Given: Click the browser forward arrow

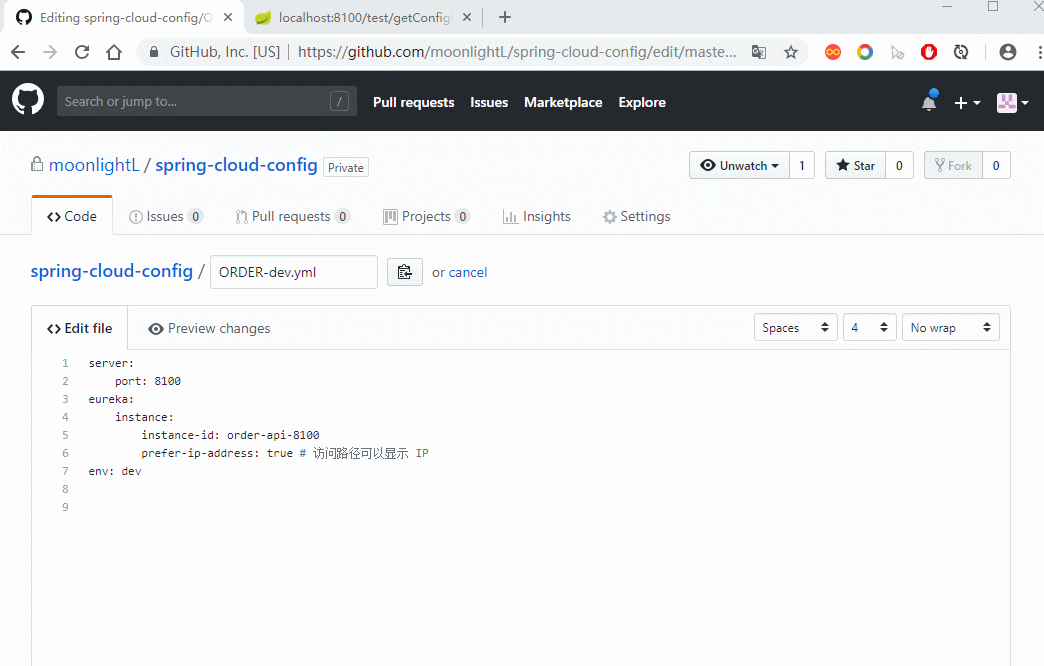Looking at the screenshot, I should 50,52.
